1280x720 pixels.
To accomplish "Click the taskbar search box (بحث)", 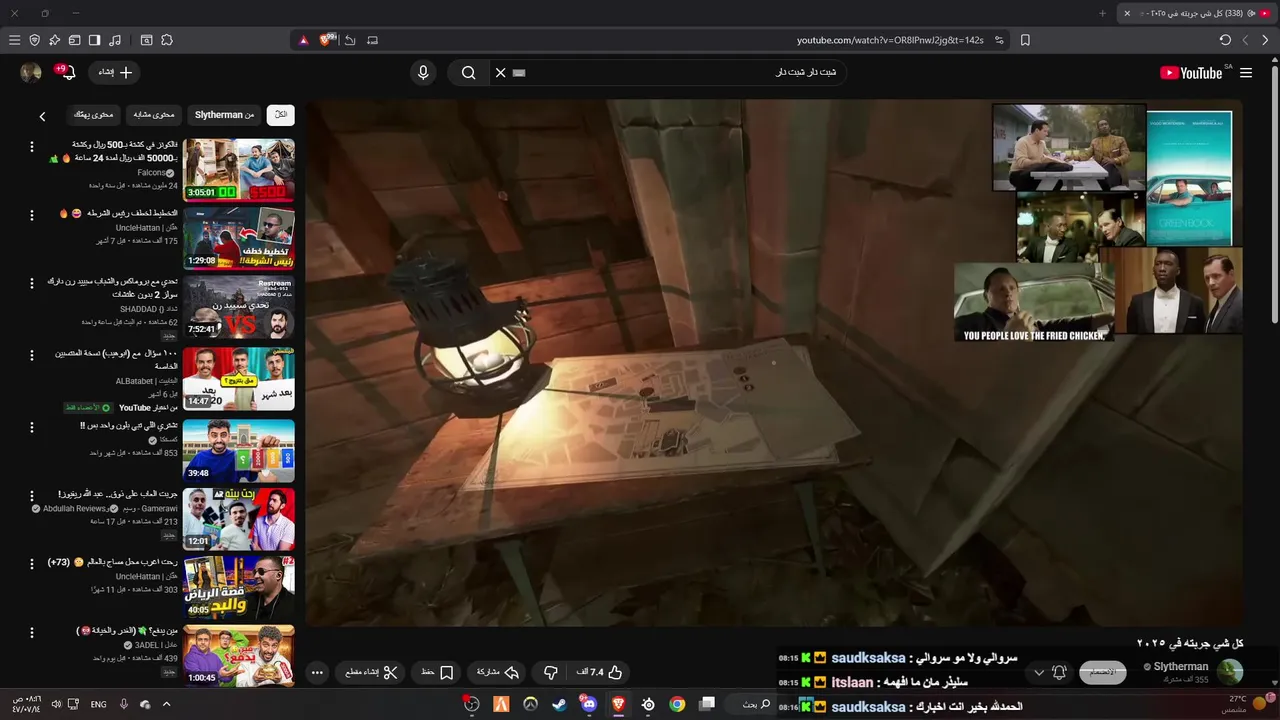I will pos(755,704).
